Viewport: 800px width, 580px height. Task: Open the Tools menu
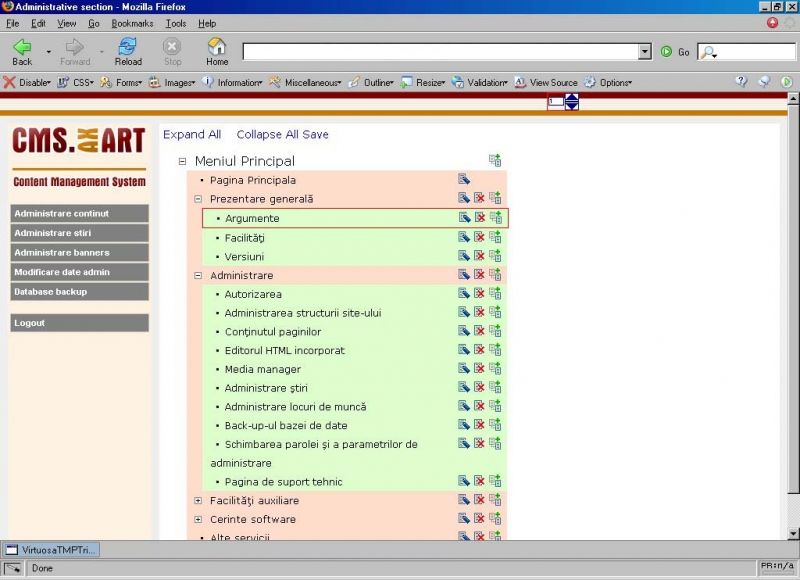coord(176,23)
